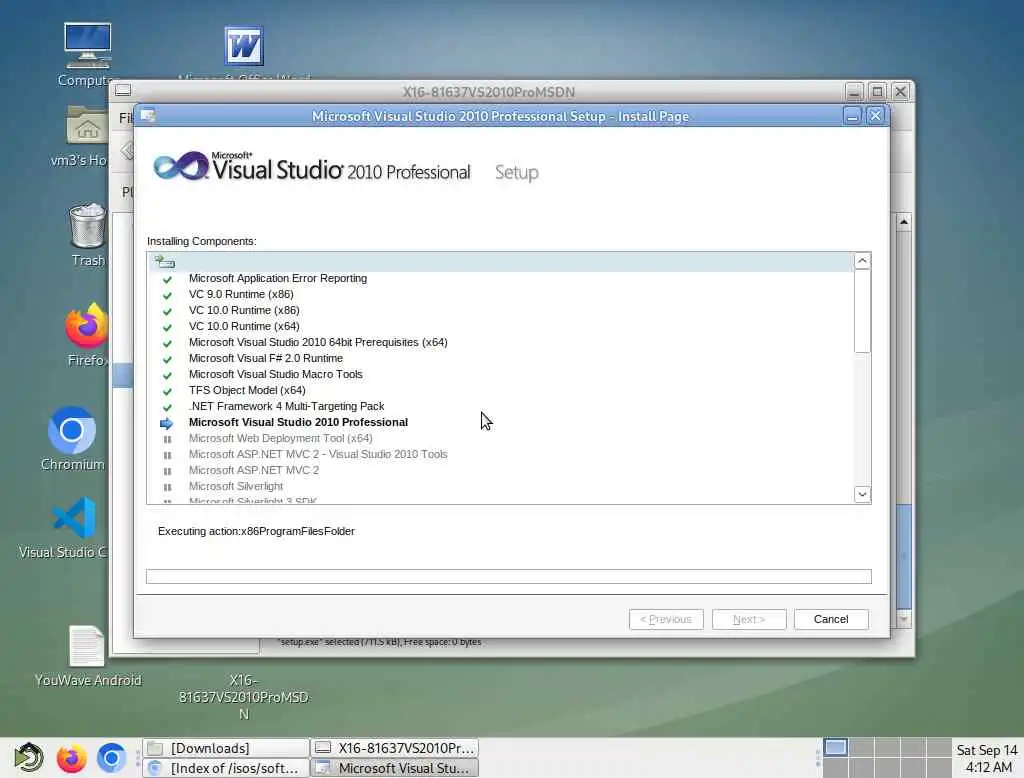Image resolution: width=1024 pixels, height=778 pixels.
Task: Select VC 10.0 Runtime (x64) row
Action: coord(501,327)
